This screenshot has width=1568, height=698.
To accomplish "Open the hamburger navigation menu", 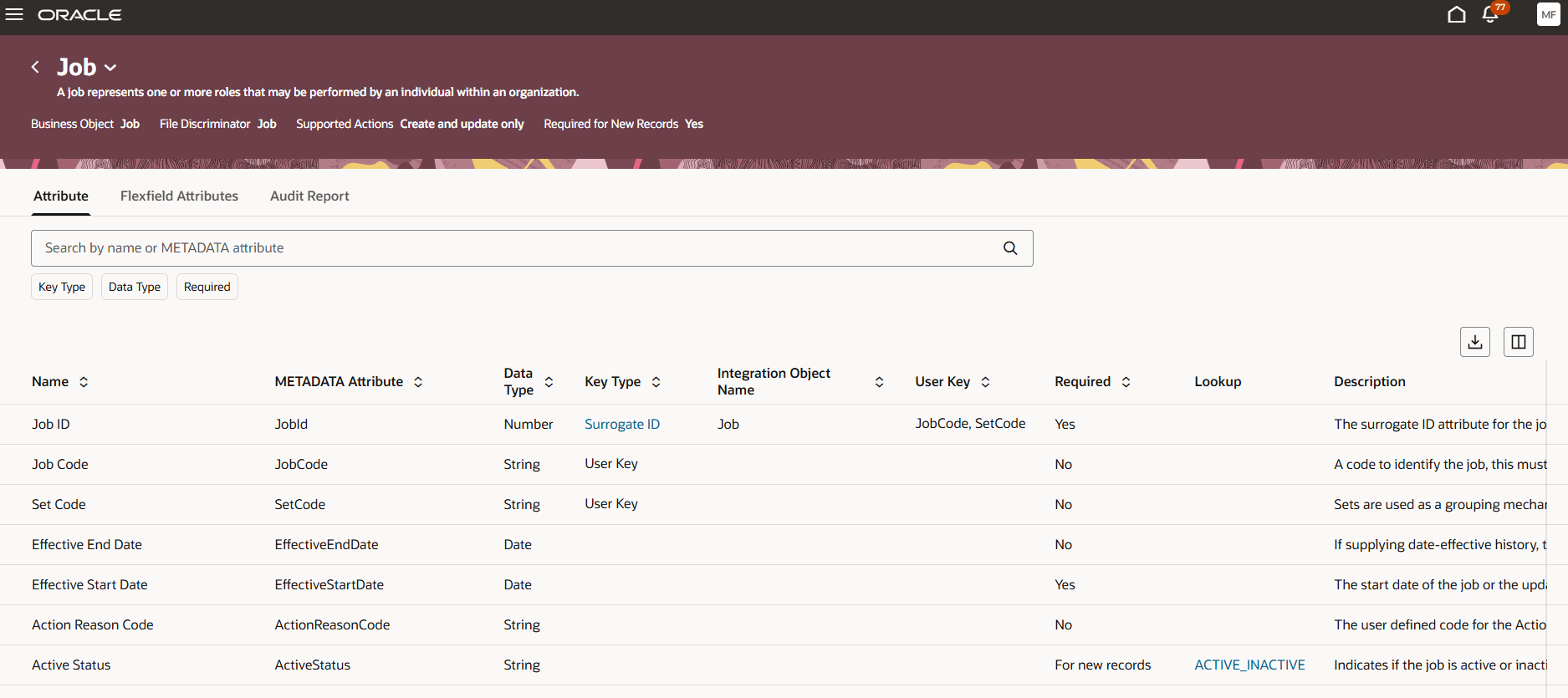I will tap(14, 15).
